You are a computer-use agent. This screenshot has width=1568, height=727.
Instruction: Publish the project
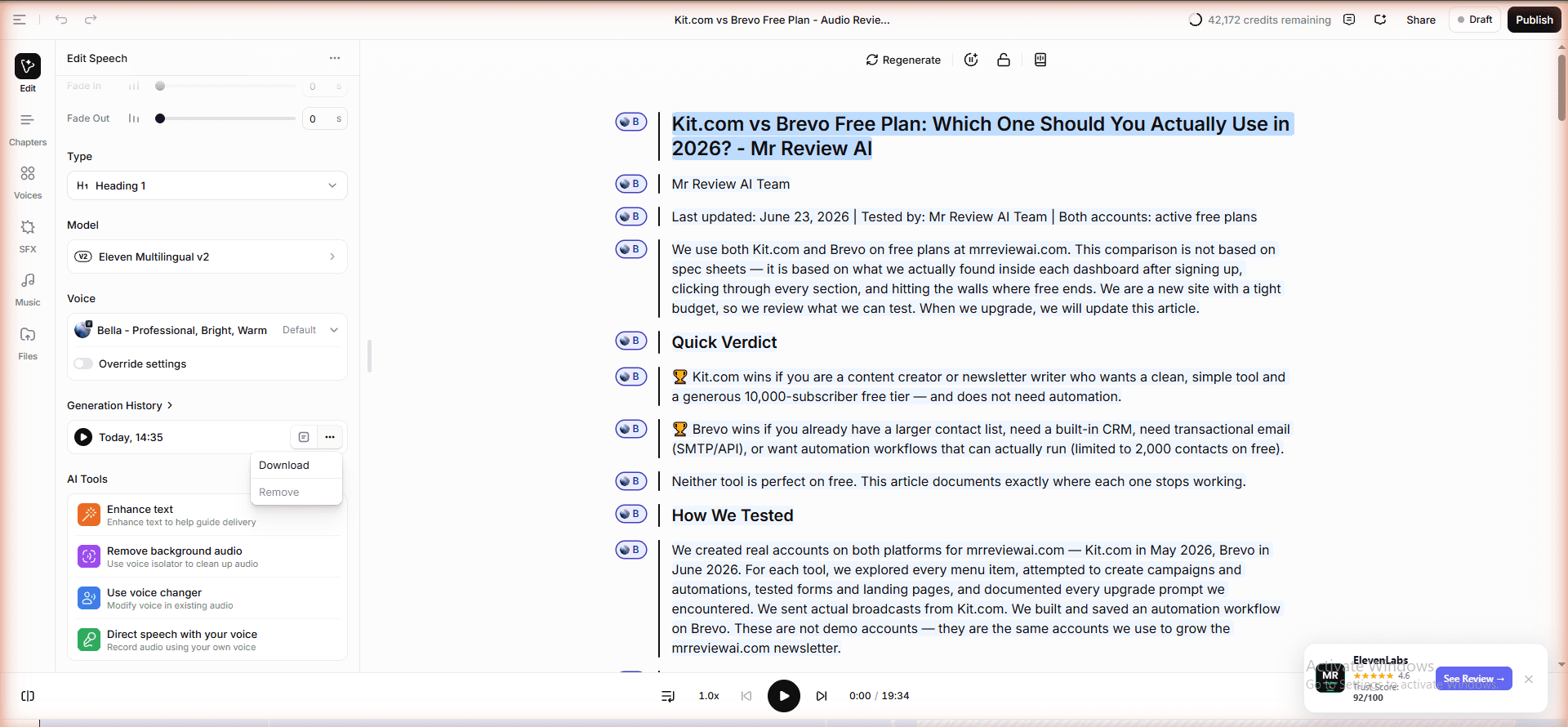[x=1535, y=20]
